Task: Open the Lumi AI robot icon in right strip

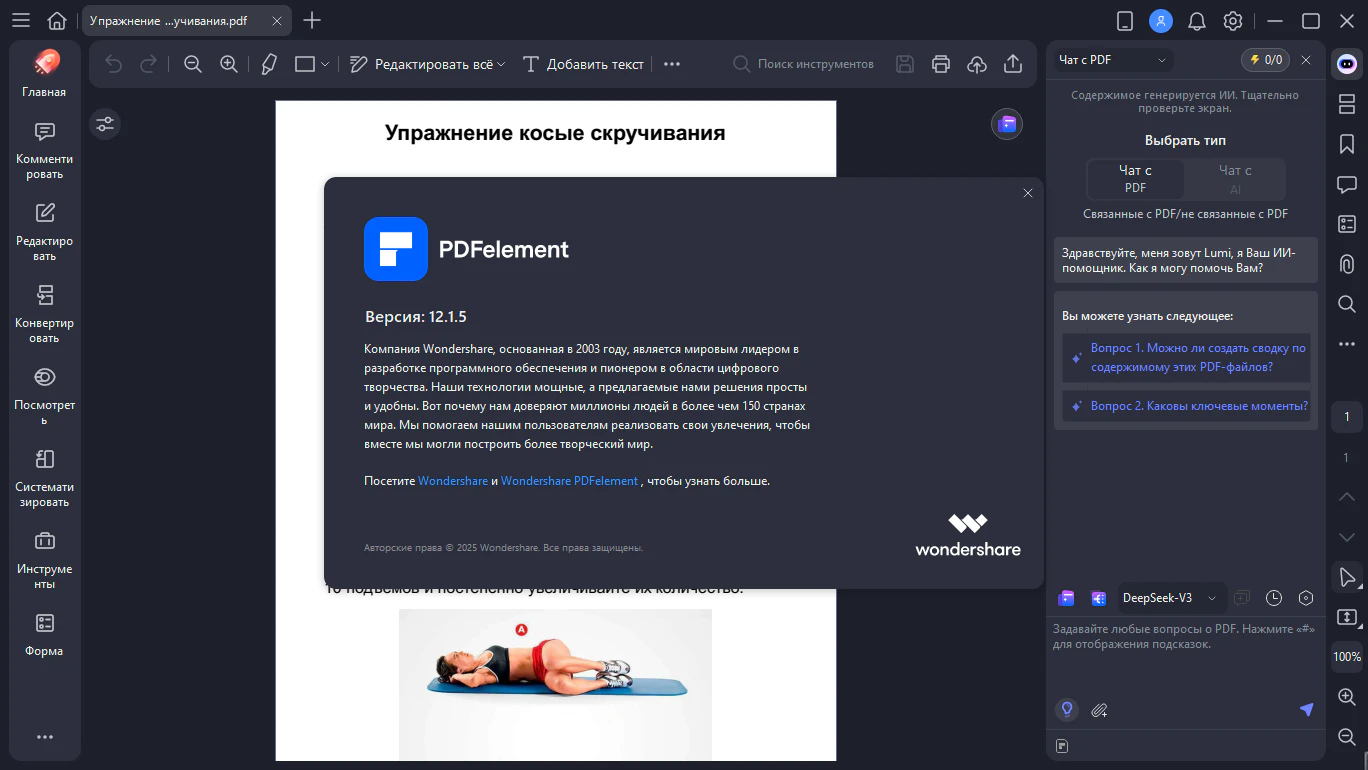Action: coord(1347,63)
